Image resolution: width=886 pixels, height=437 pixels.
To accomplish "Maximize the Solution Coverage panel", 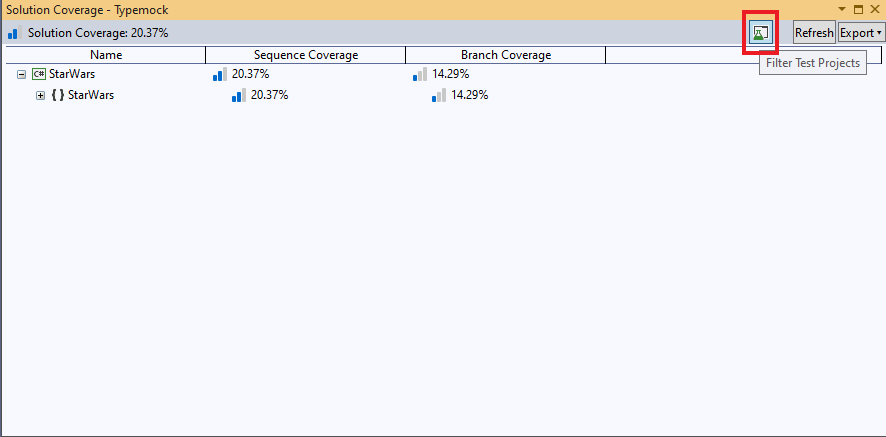I will (x=858, y=9).
